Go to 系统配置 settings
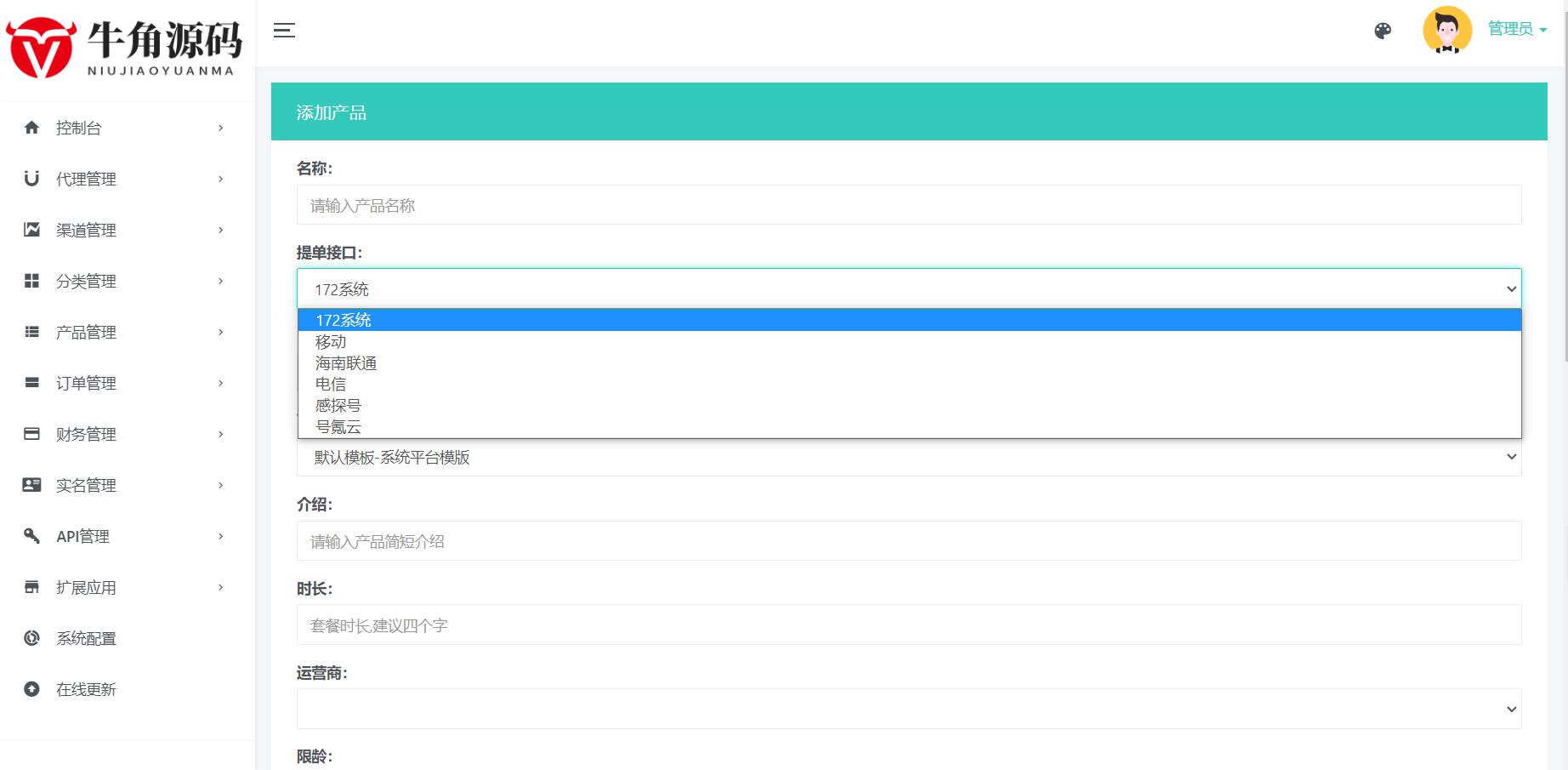 pos(128,638)
